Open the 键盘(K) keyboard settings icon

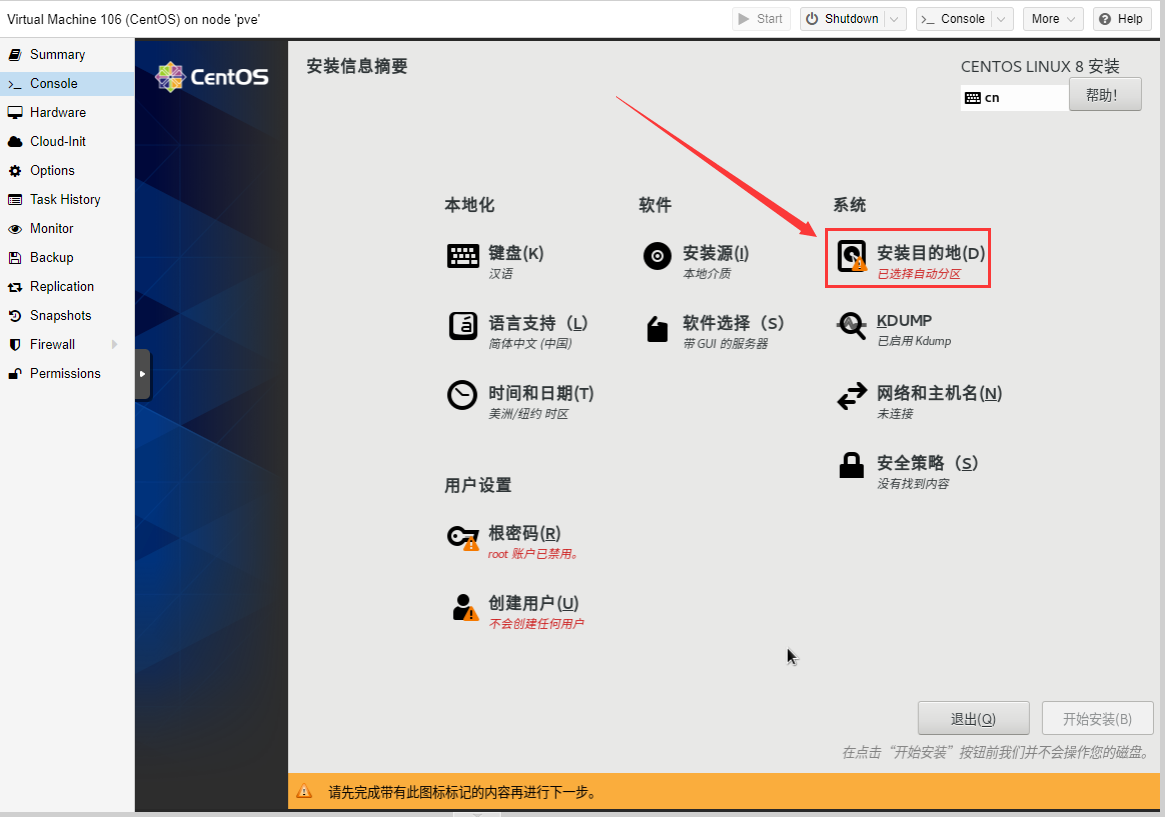[x=463, y=255]
